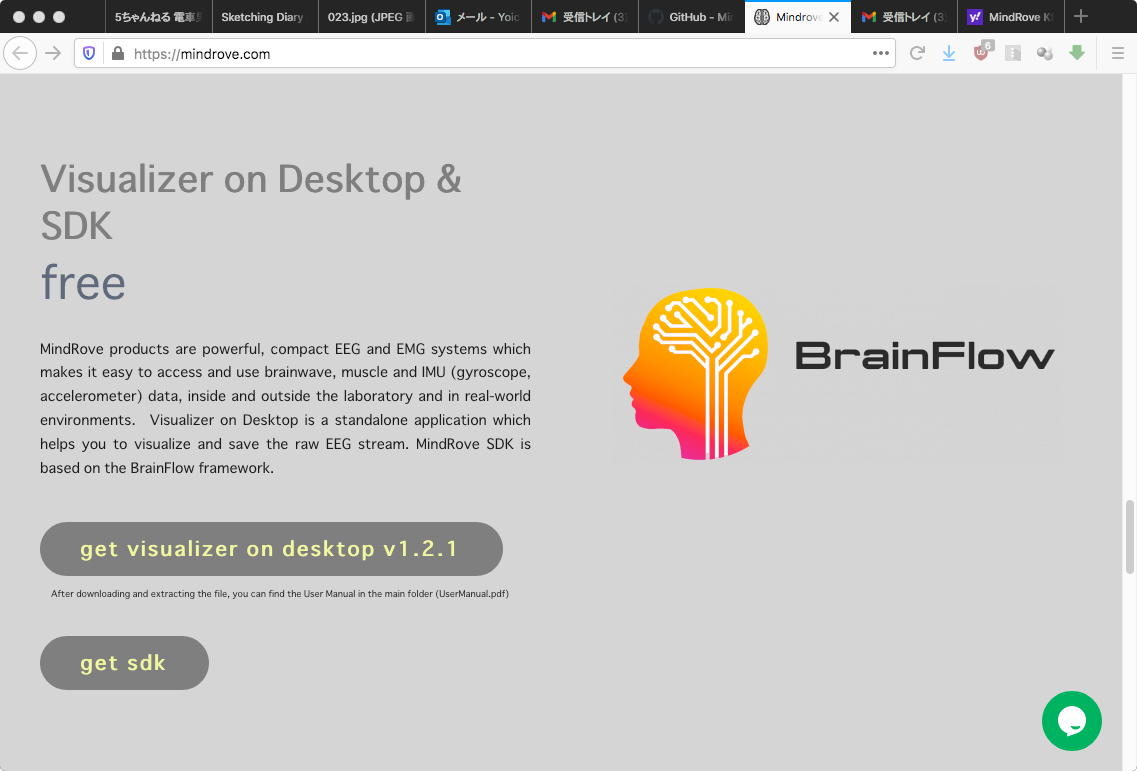The height and width of the screenshot is (771, 1137).
Task: Click the large 'free' price text
Action: [83, 282]
